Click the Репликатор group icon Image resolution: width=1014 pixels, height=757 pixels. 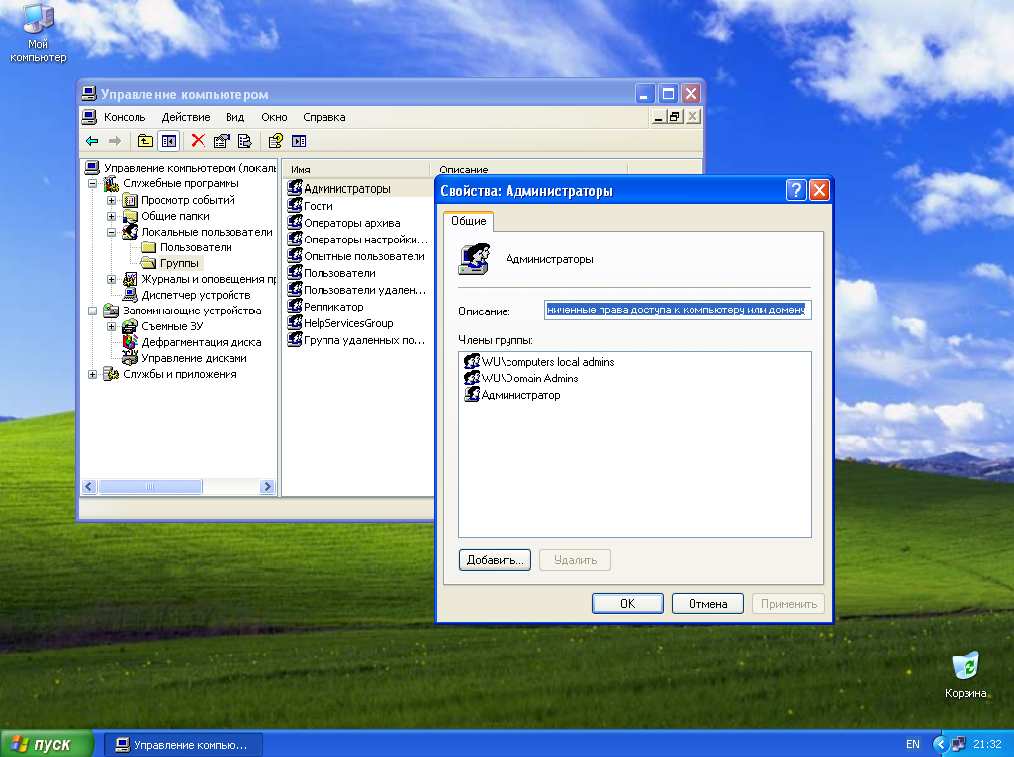point(295,306)
